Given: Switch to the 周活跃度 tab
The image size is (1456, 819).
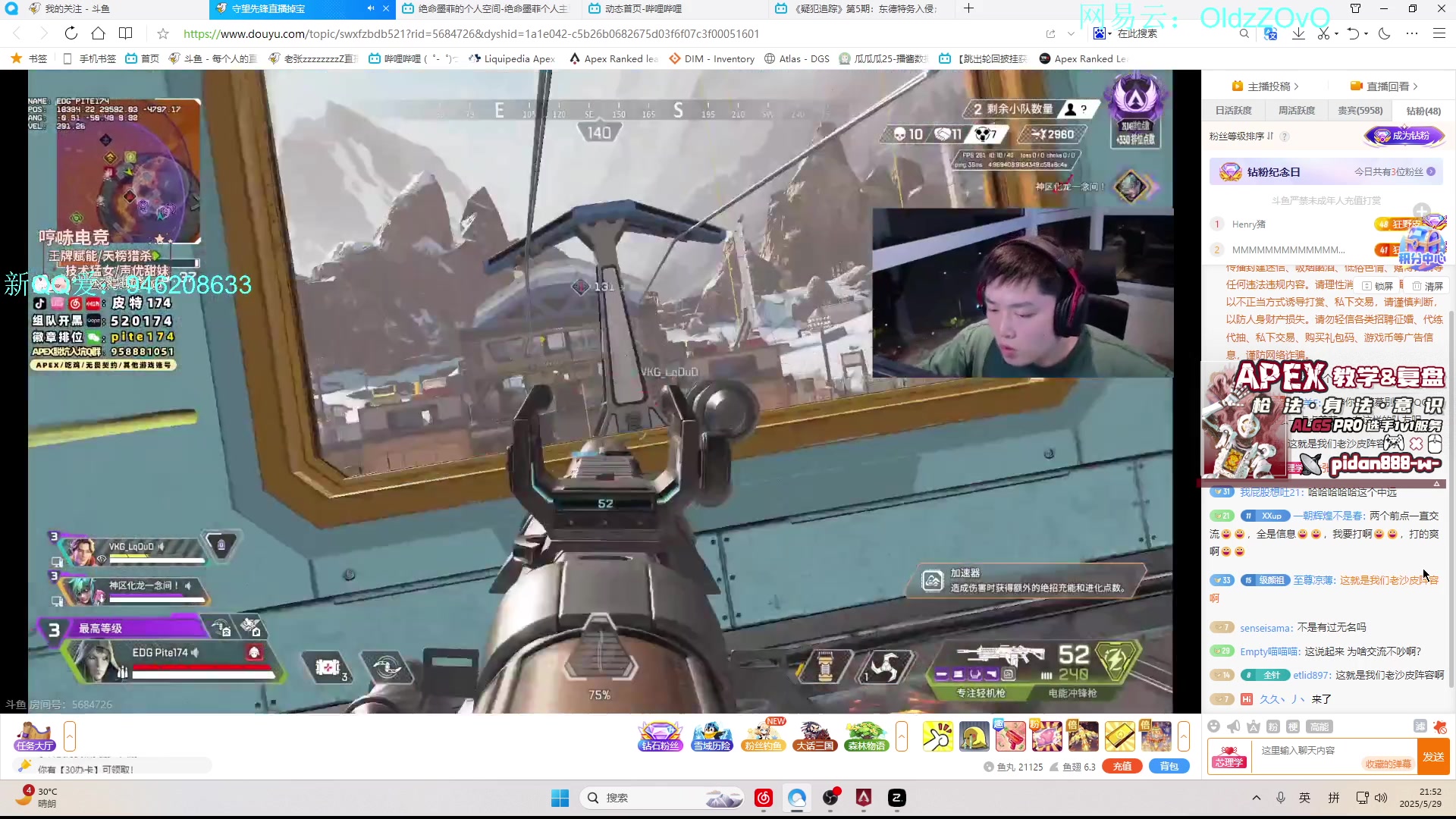Looking at the screenshot, I should (1297, 111).
